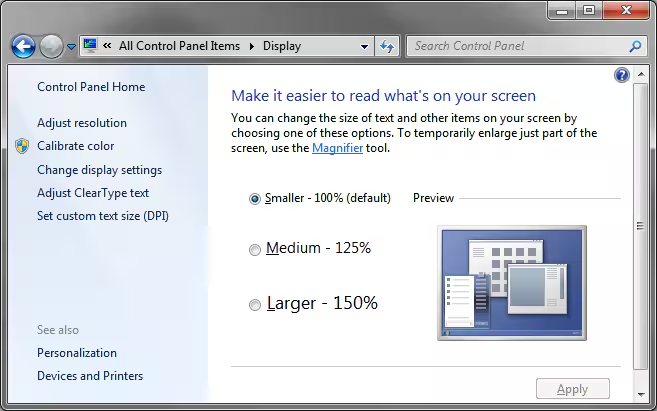Expand the address bar history dropdown
Screen dimensions: 657x411
click(365, 47)
